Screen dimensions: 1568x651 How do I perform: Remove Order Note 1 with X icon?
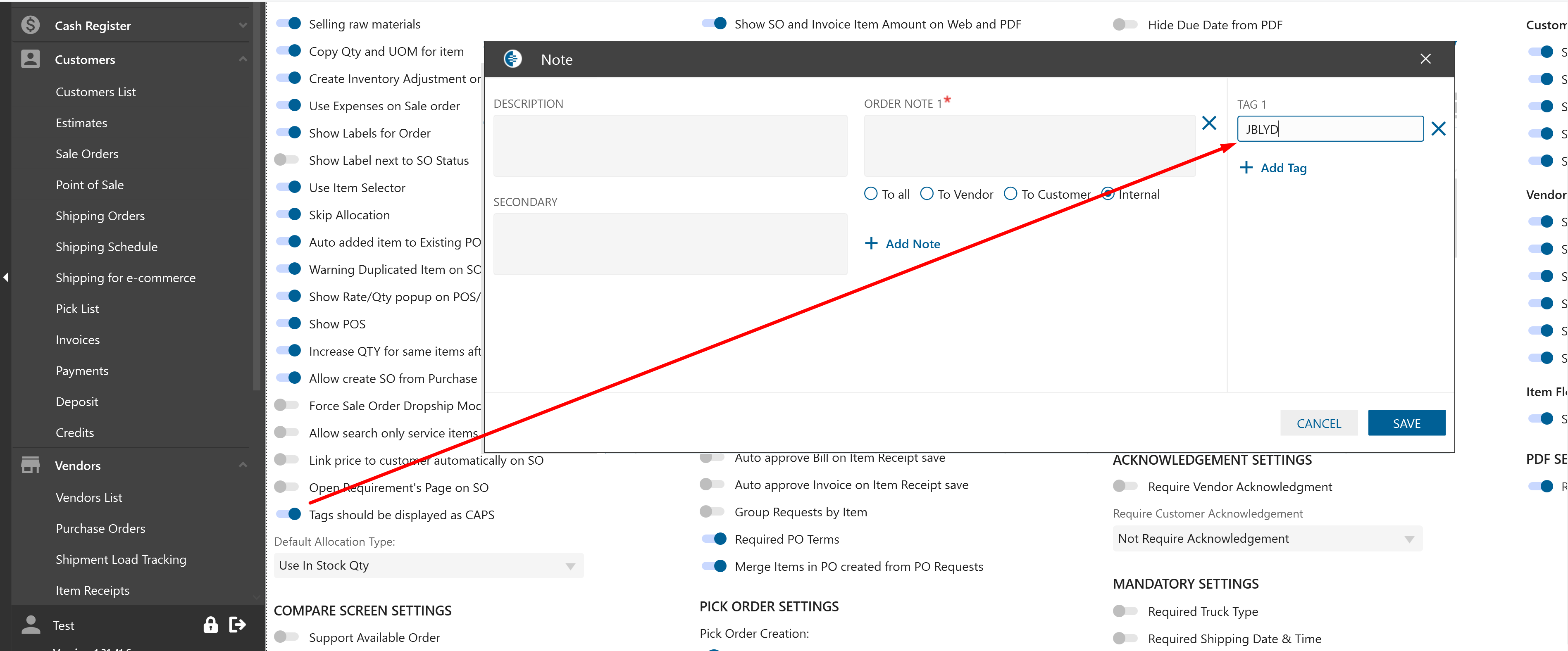1209,124
